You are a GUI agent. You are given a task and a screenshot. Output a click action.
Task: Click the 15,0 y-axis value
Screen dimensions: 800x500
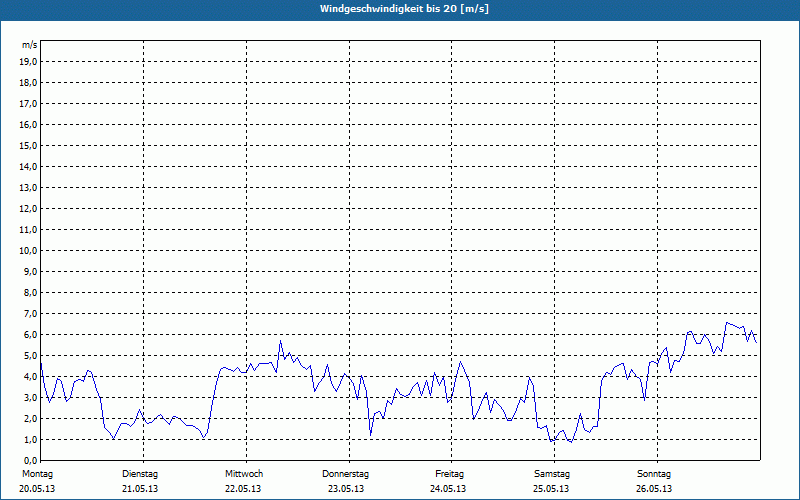[28, 145]
